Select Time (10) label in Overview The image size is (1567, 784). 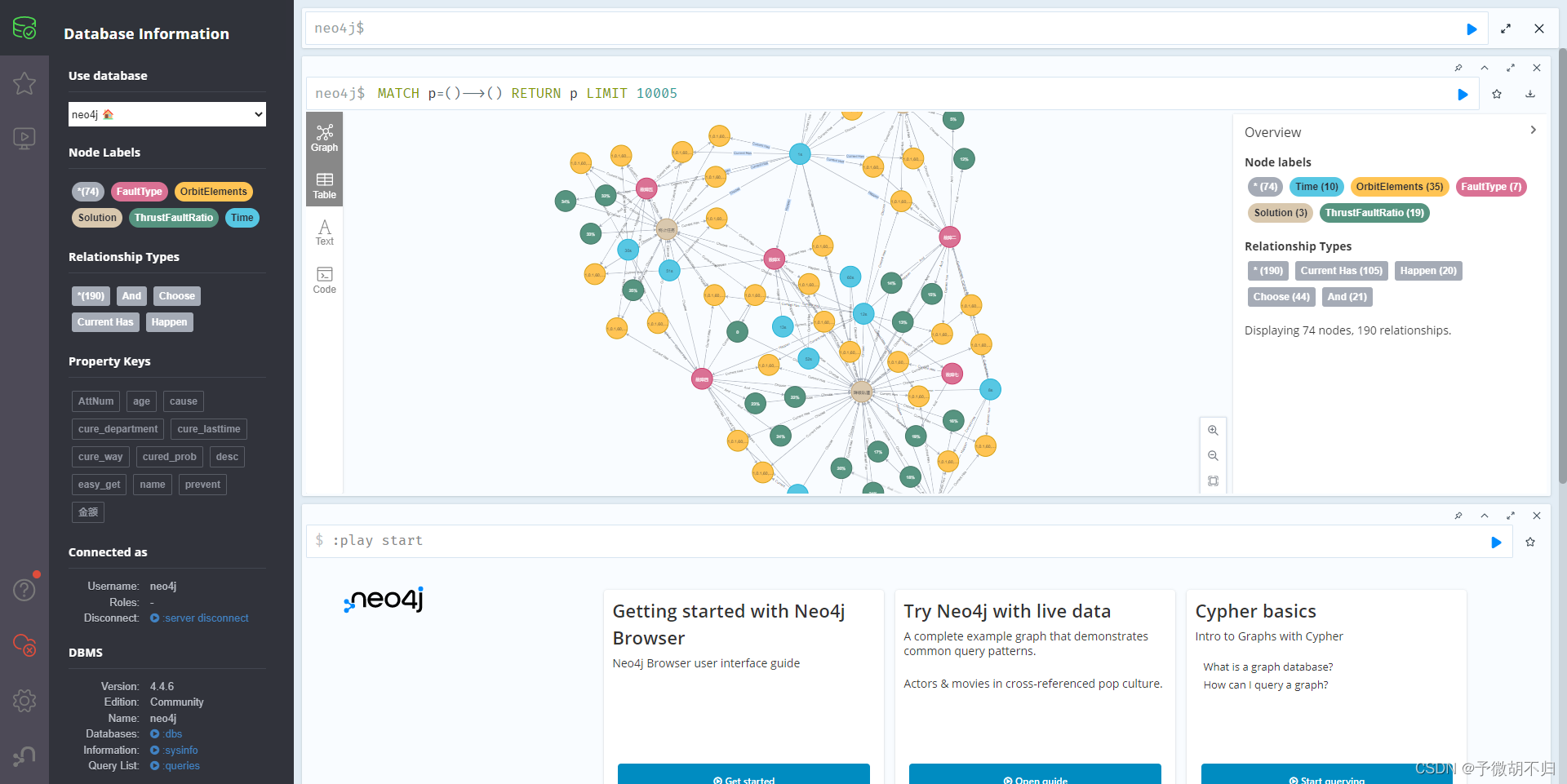point(1316,187)
